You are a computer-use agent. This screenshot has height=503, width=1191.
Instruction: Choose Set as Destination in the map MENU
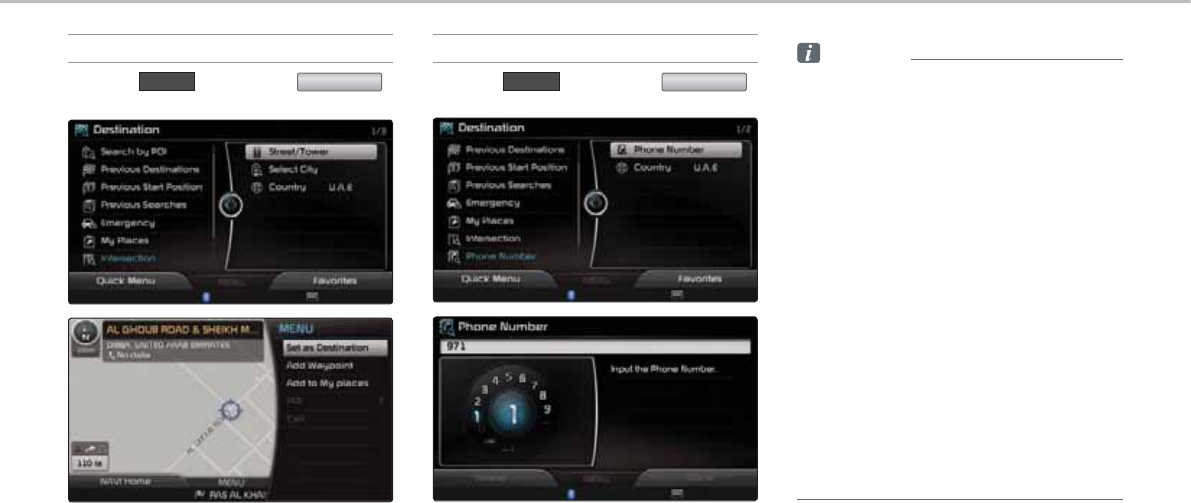tap(336, 348)
